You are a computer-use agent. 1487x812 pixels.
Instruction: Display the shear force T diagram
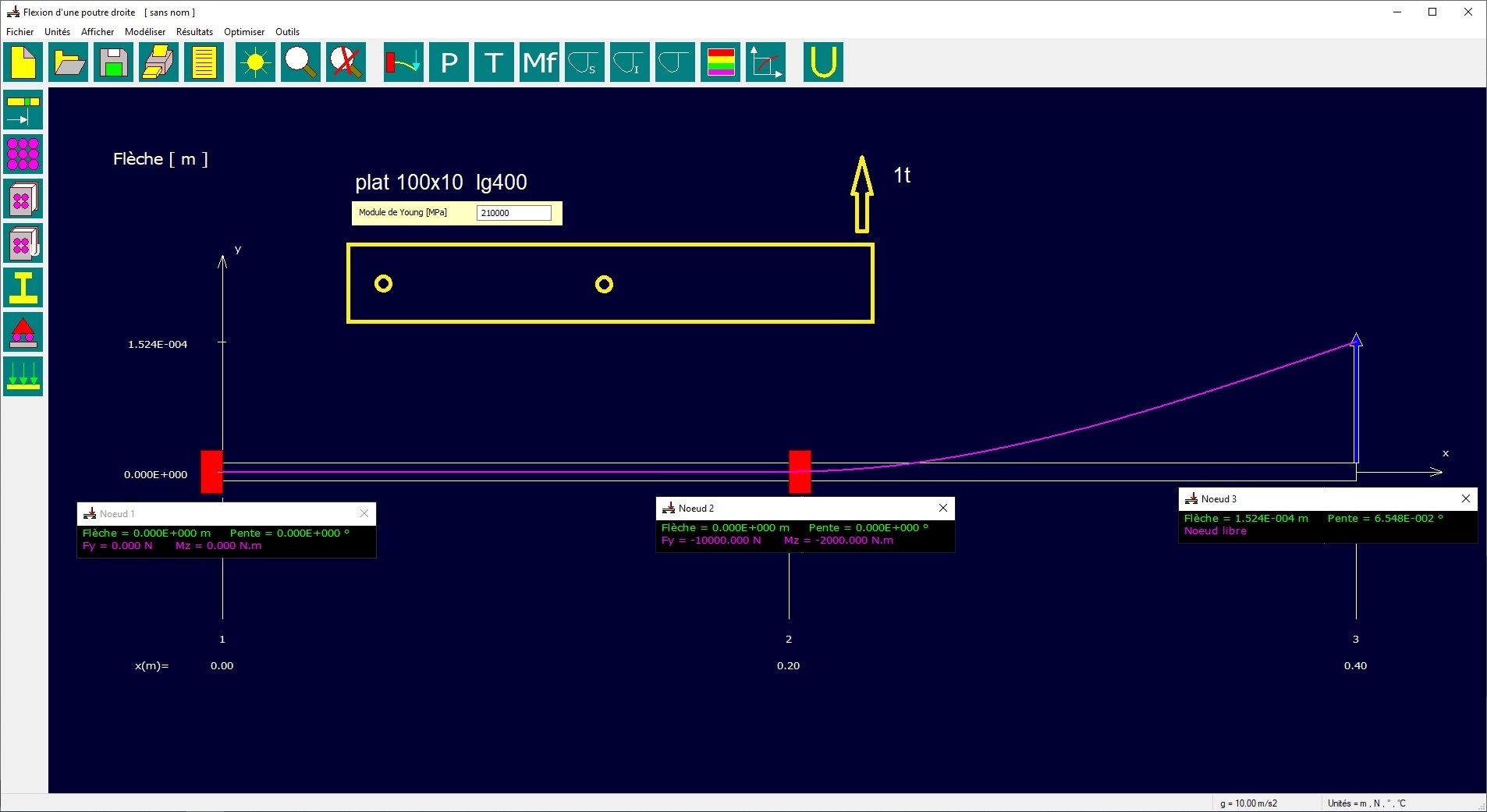click(495, 62)
